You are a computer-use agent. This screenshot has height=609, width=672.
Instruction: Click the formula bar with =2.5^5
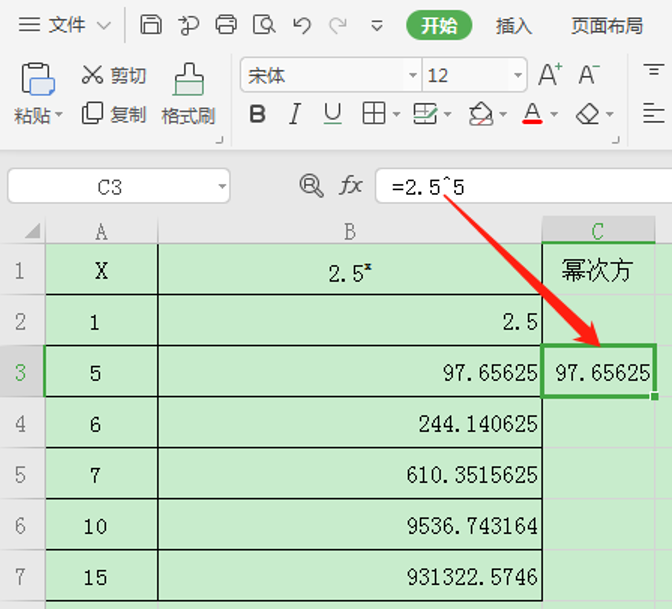click(524, 186)
